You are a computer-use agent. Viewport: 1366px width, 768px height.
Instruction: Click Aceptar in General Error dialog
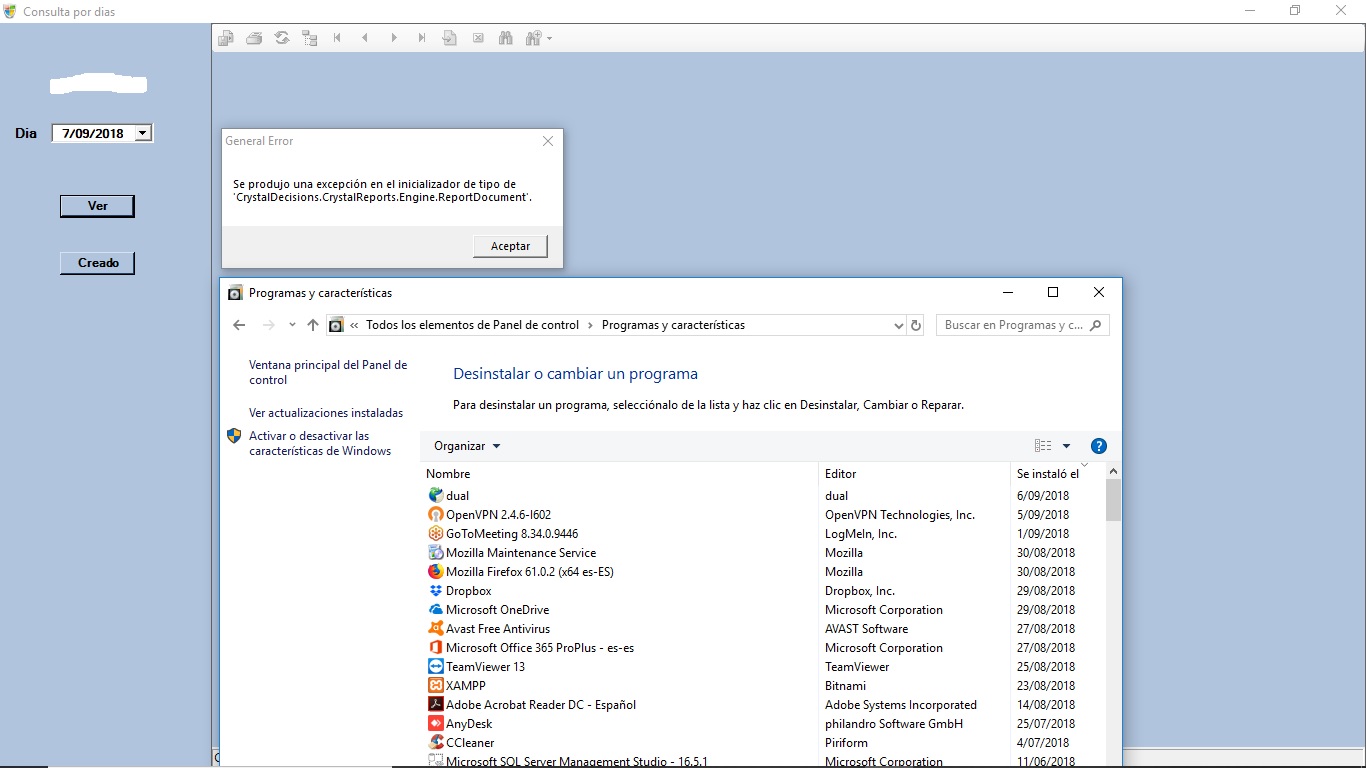pyautogui.click(x=510, y=246)
